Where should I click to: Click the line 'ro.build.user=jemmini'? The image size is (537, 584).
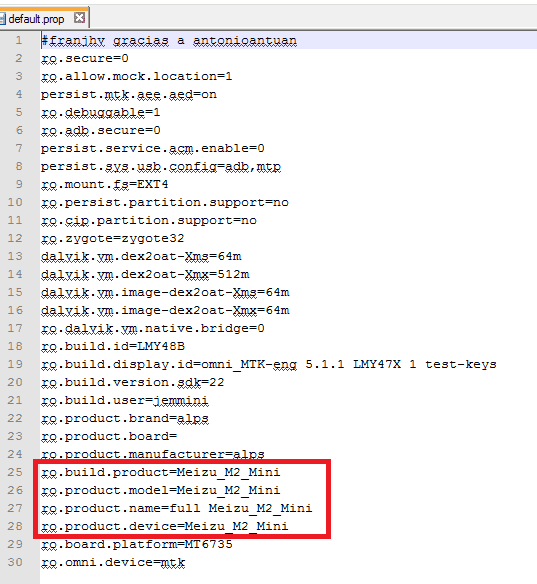(x=125, y=400)
